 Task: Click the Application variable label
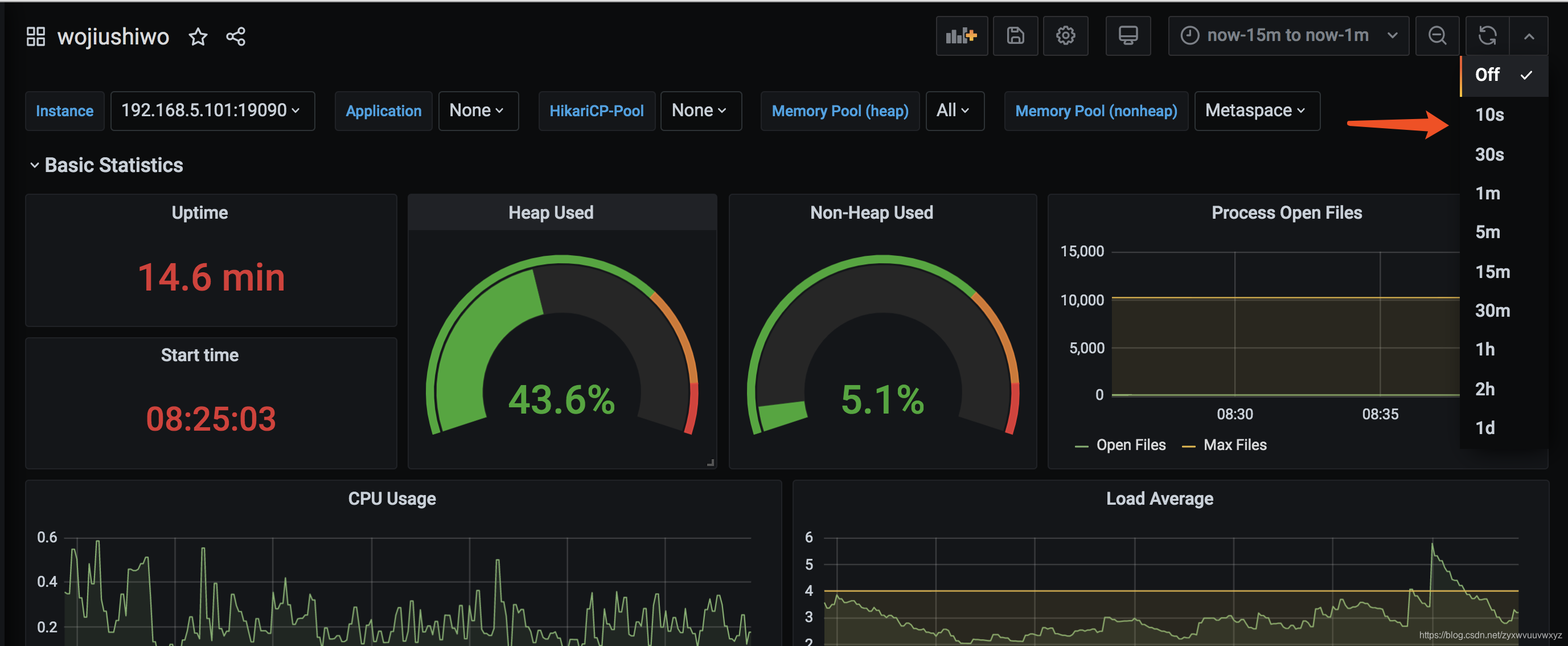click(384, 111)
